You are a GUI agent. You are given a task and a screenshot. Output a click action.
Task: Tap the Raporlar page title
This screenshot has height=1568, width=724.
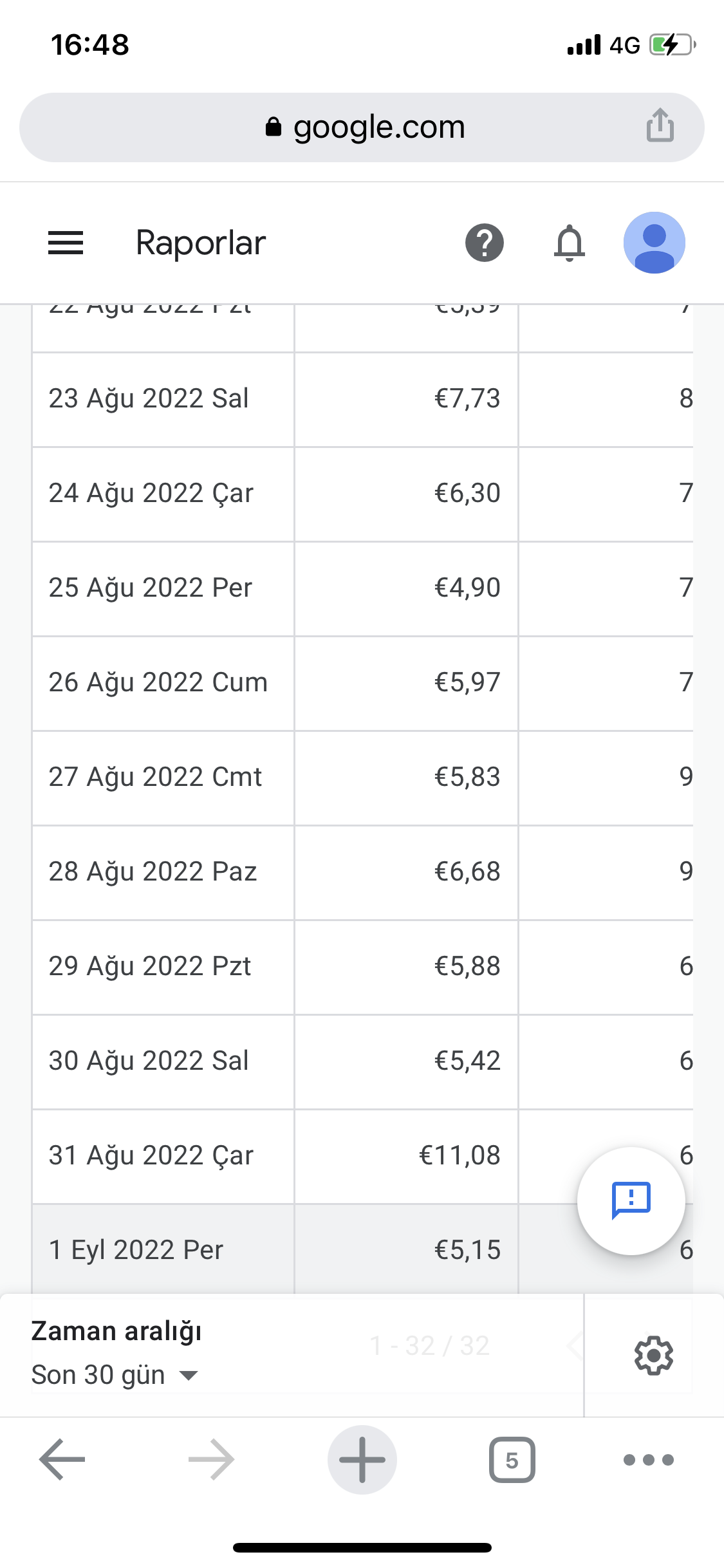pos(201,243)
